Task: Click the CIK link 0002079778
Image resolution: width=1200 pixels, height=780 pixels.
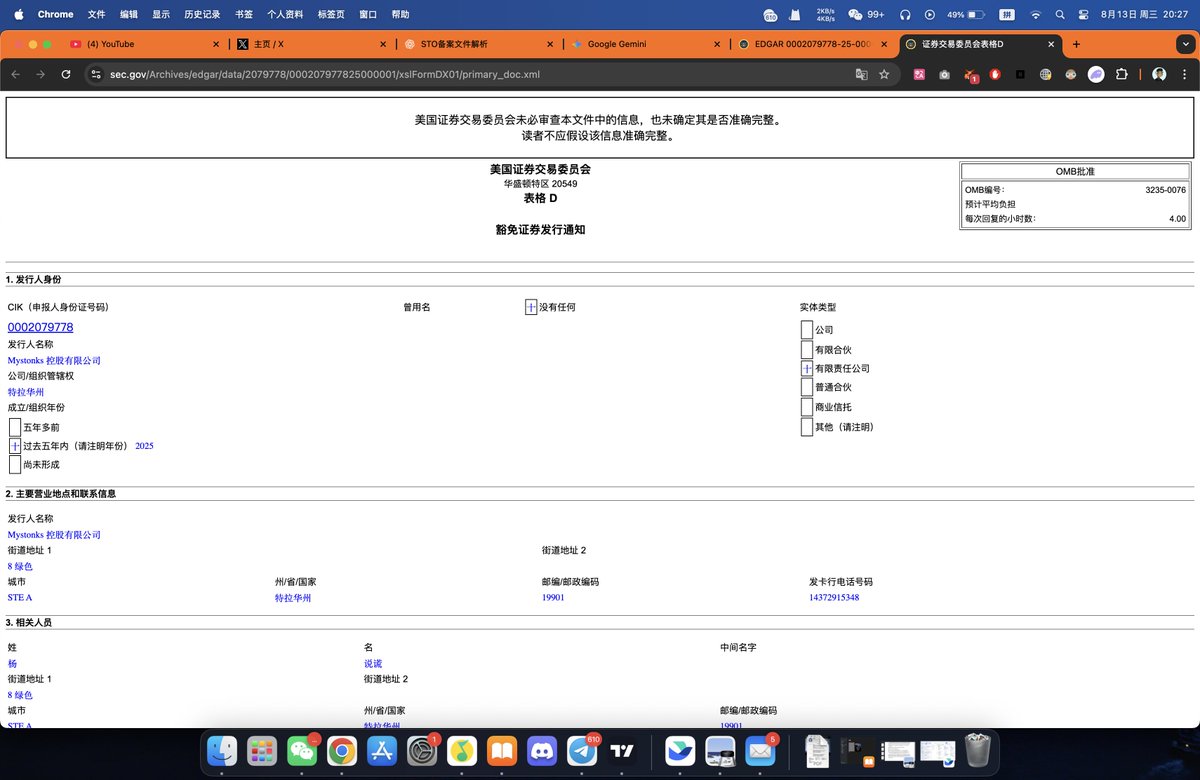Action: click(x=40, y=327)
